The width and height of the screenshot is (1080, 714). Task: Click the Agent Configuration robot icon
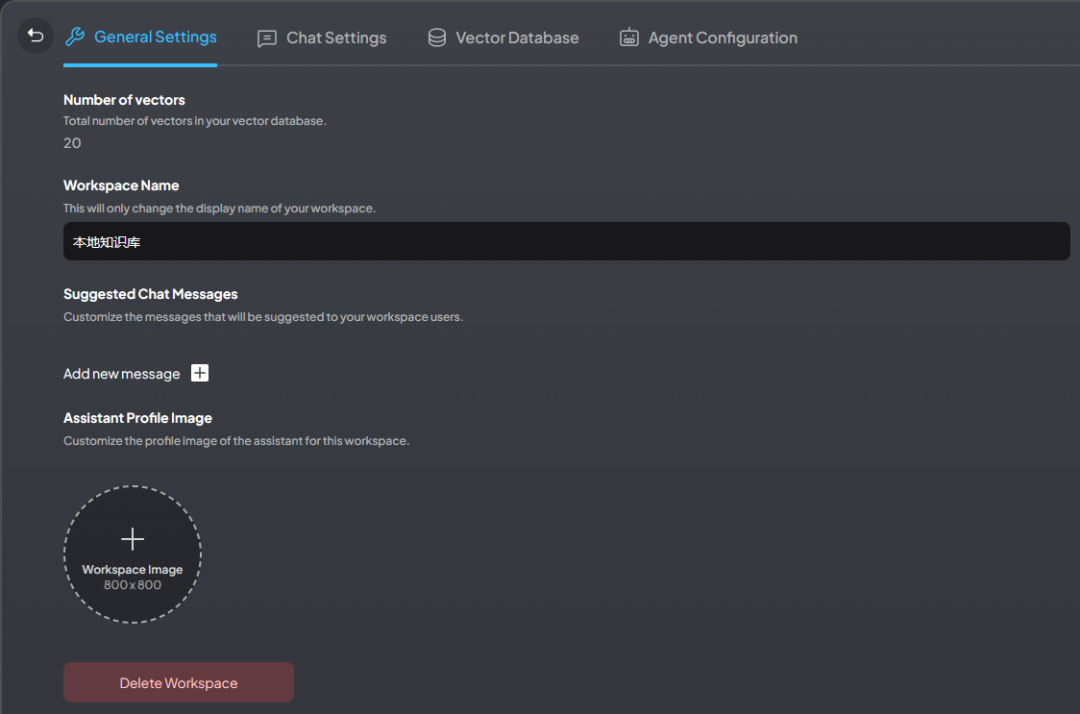629,37
